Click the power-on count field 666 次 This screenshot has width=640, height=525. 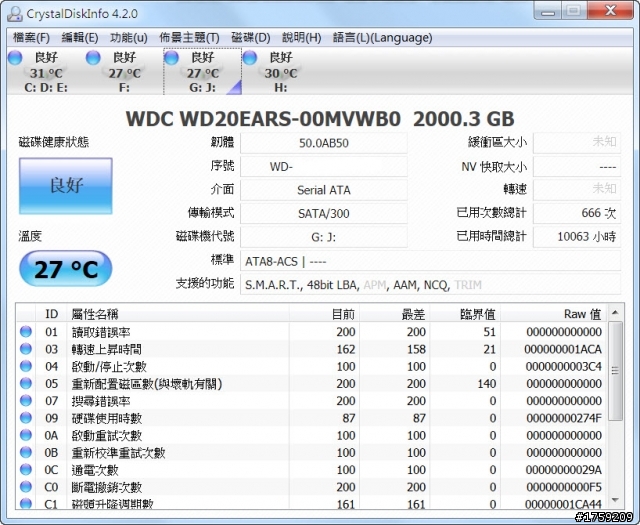click(577, 213)
